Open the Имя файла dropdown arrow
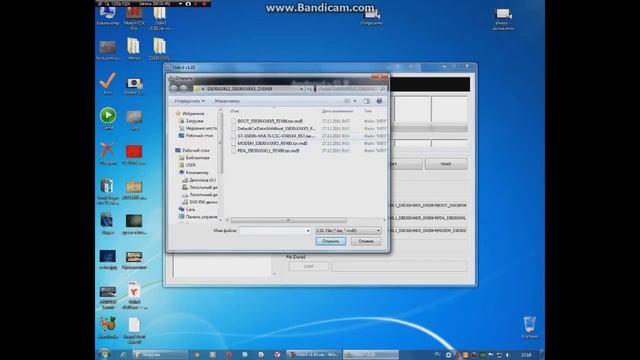This screenshot has width=640, height=360. point(308,231)
